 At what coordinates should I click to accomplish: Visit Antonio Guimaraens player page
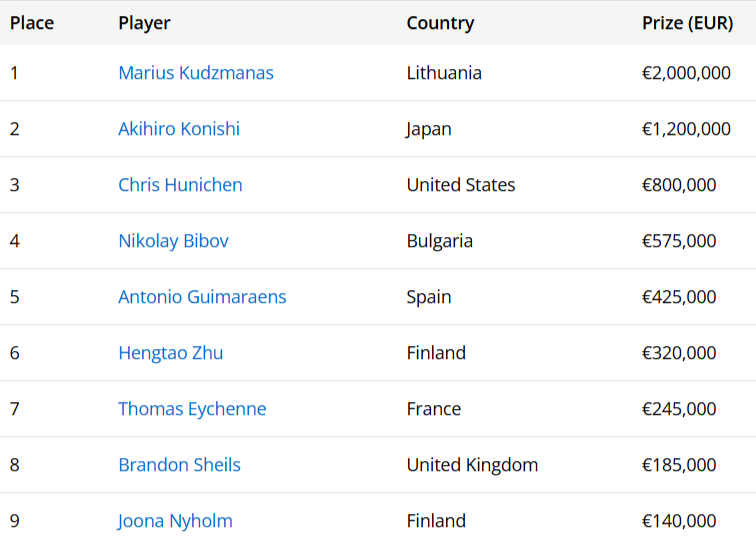(202, 297)
